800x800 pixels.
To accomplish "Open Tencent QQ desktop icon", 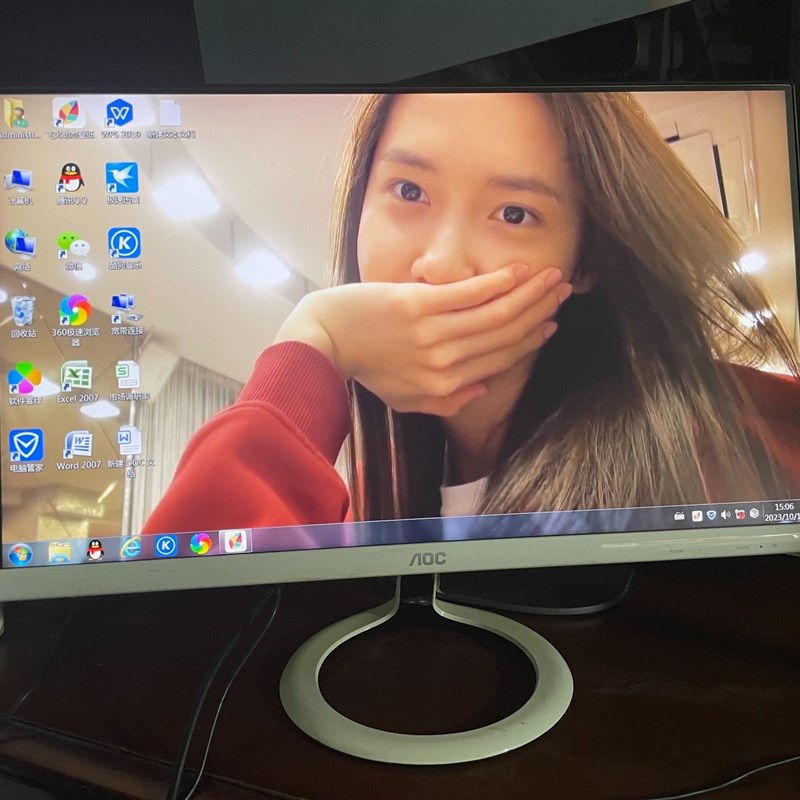I will point(70,177).
